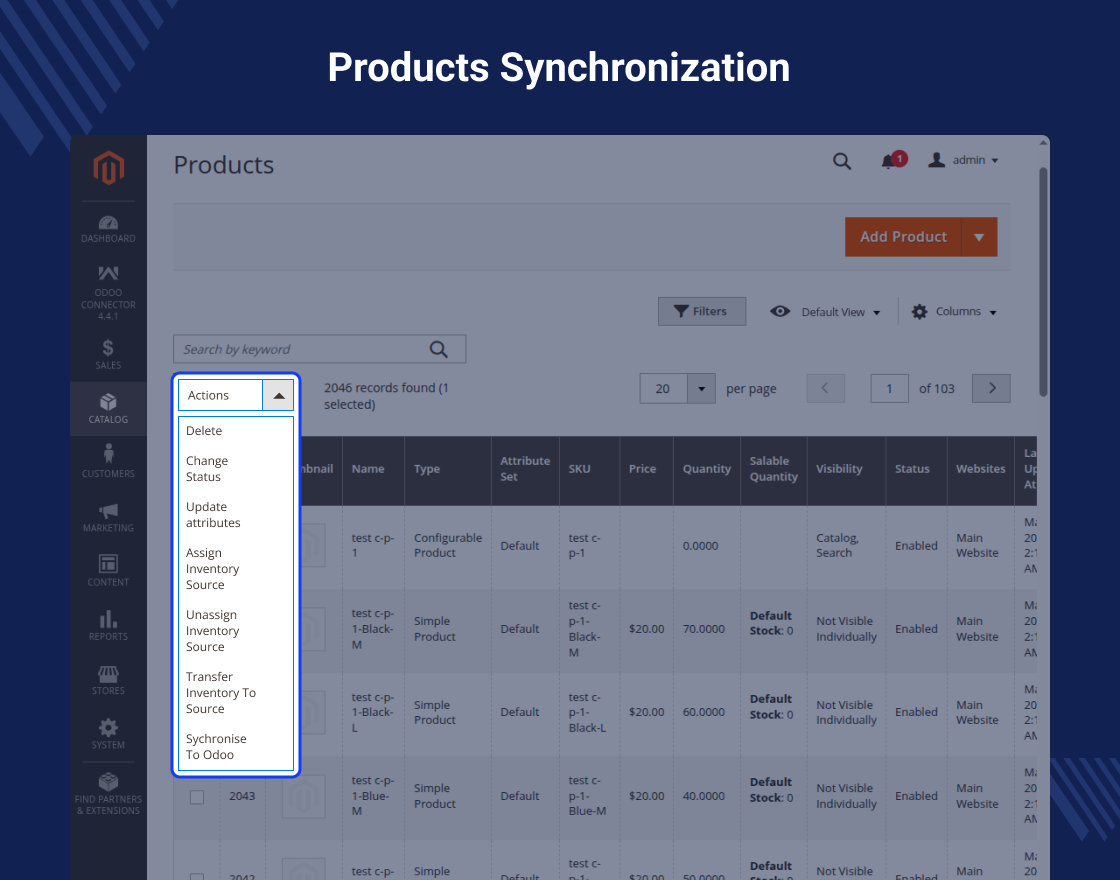1120x880 pixels.
Task: Click the Add Product button
Action: (x=904, y=237)
